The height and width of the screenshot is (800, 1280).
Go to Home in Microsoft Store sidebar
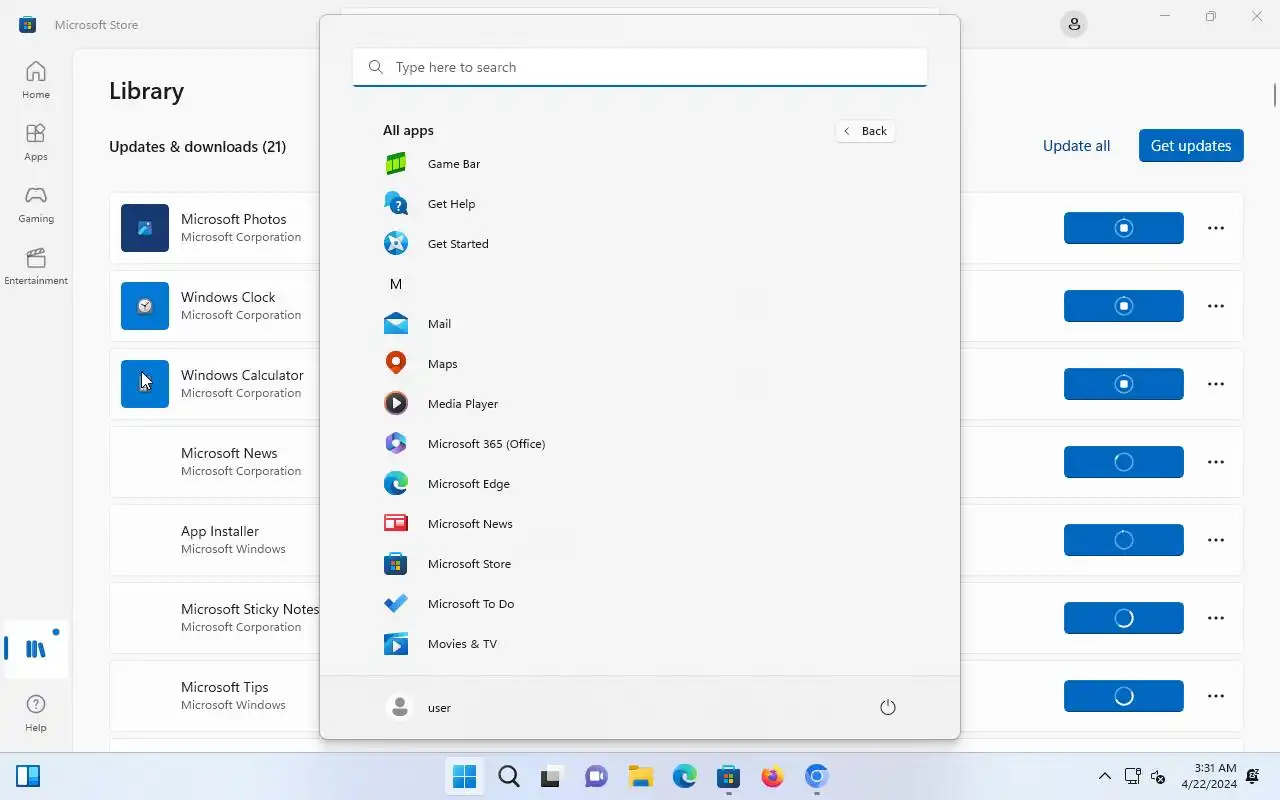[36, 80]
